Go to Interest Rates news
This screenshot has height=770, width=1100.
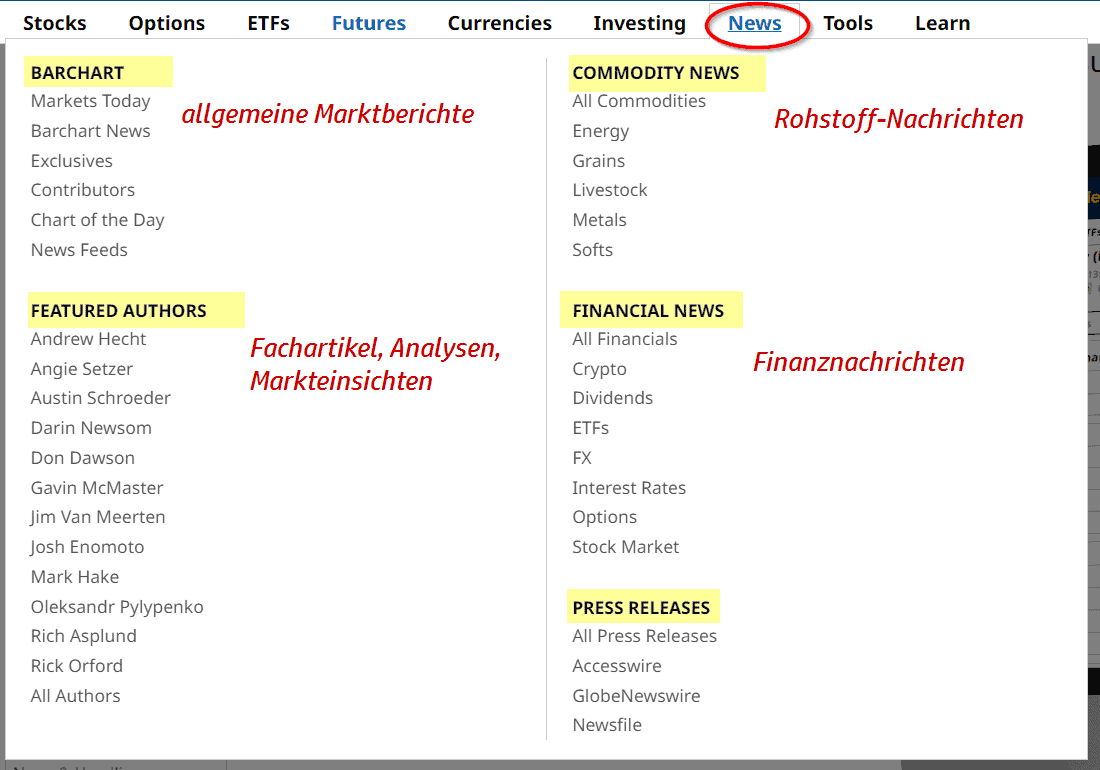click(x=629, y=488)
